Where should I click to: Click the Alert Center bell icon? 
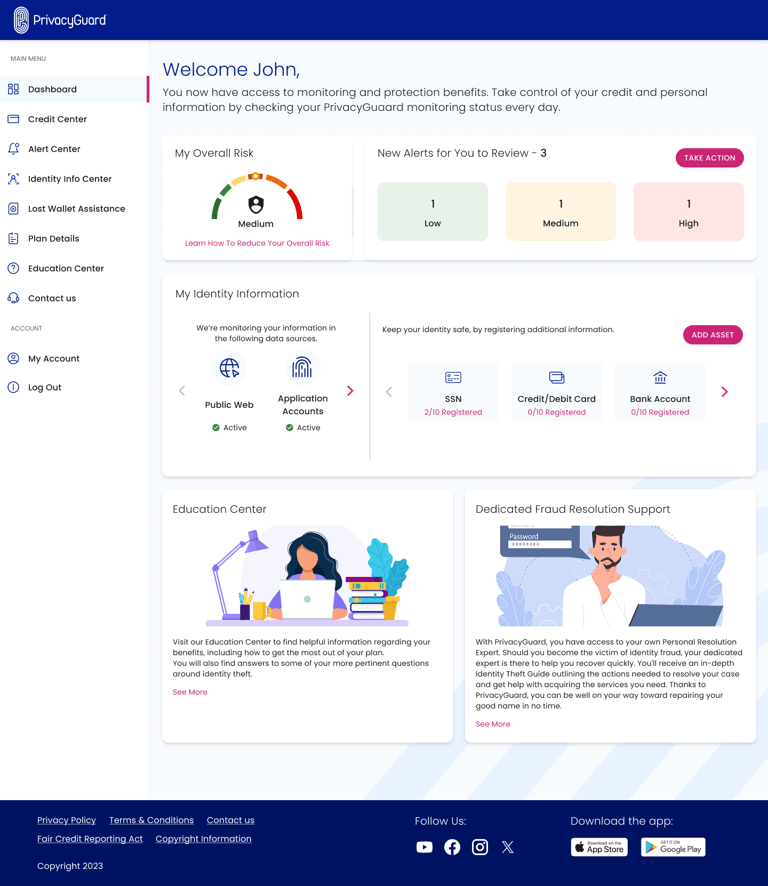[x=14, y=149]
